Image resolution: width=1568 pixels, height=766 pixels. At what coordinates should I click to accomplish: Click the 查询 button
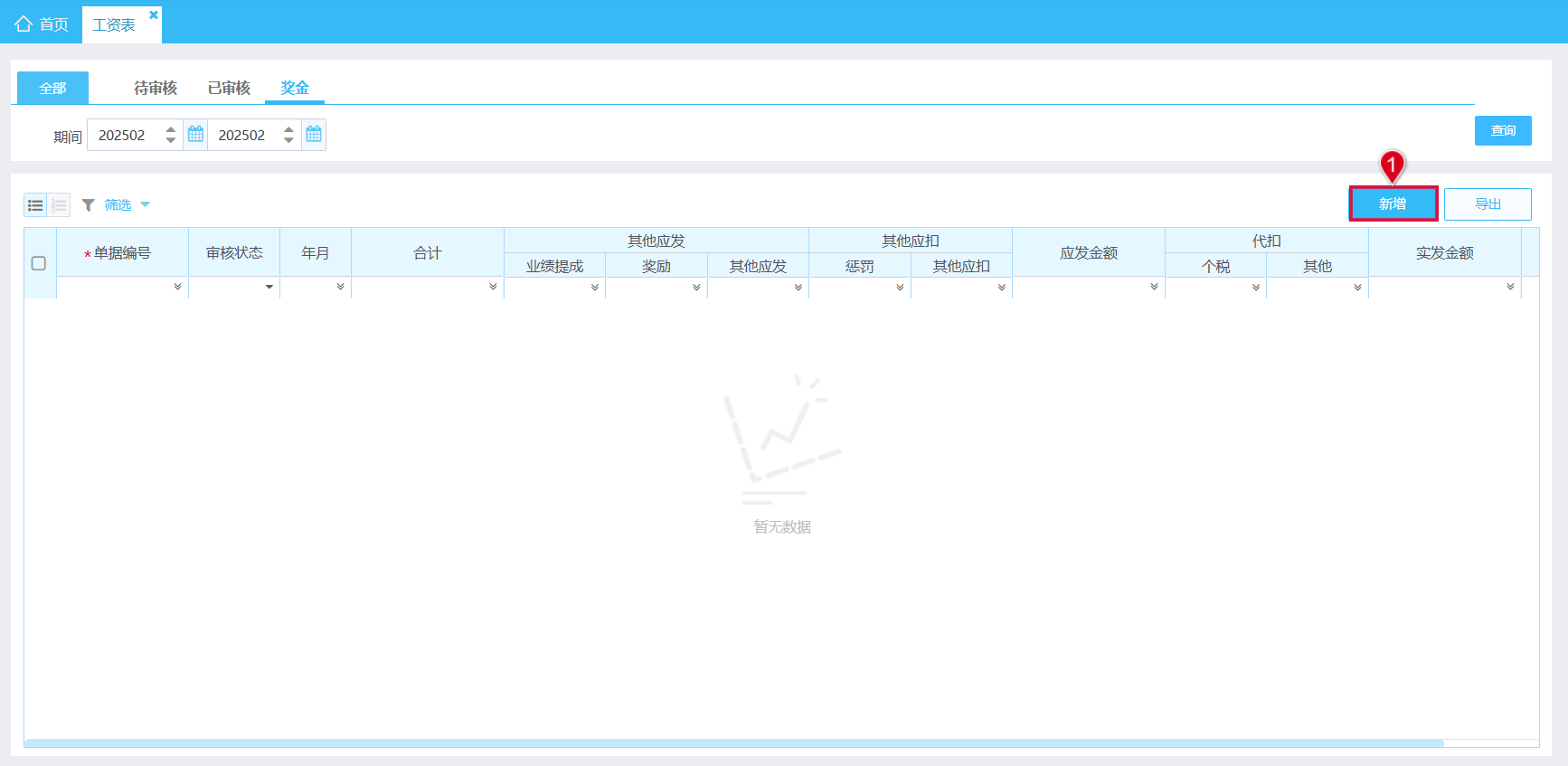click(1503, 130)
